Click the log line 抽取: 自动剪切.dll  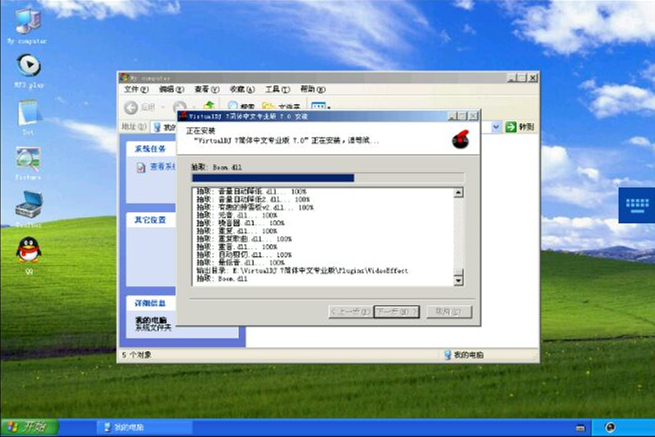(x=244, y=255)
